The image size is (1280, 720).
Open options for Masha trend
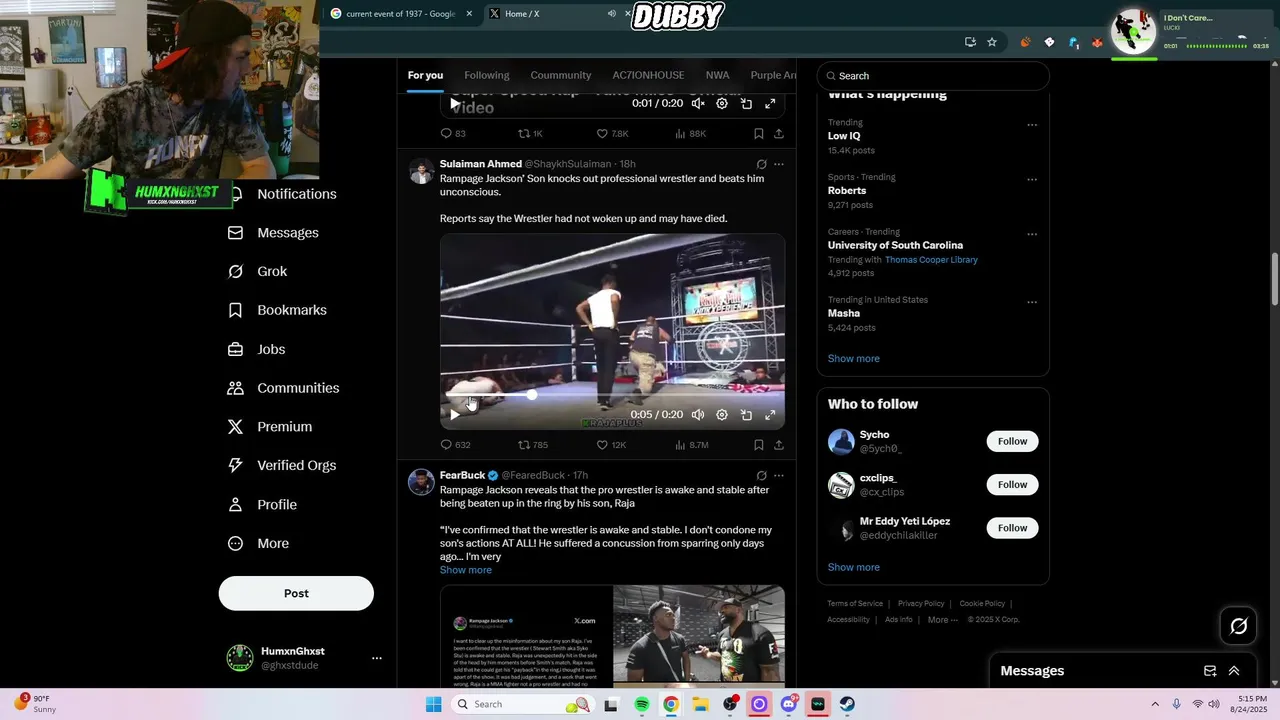1032,302
